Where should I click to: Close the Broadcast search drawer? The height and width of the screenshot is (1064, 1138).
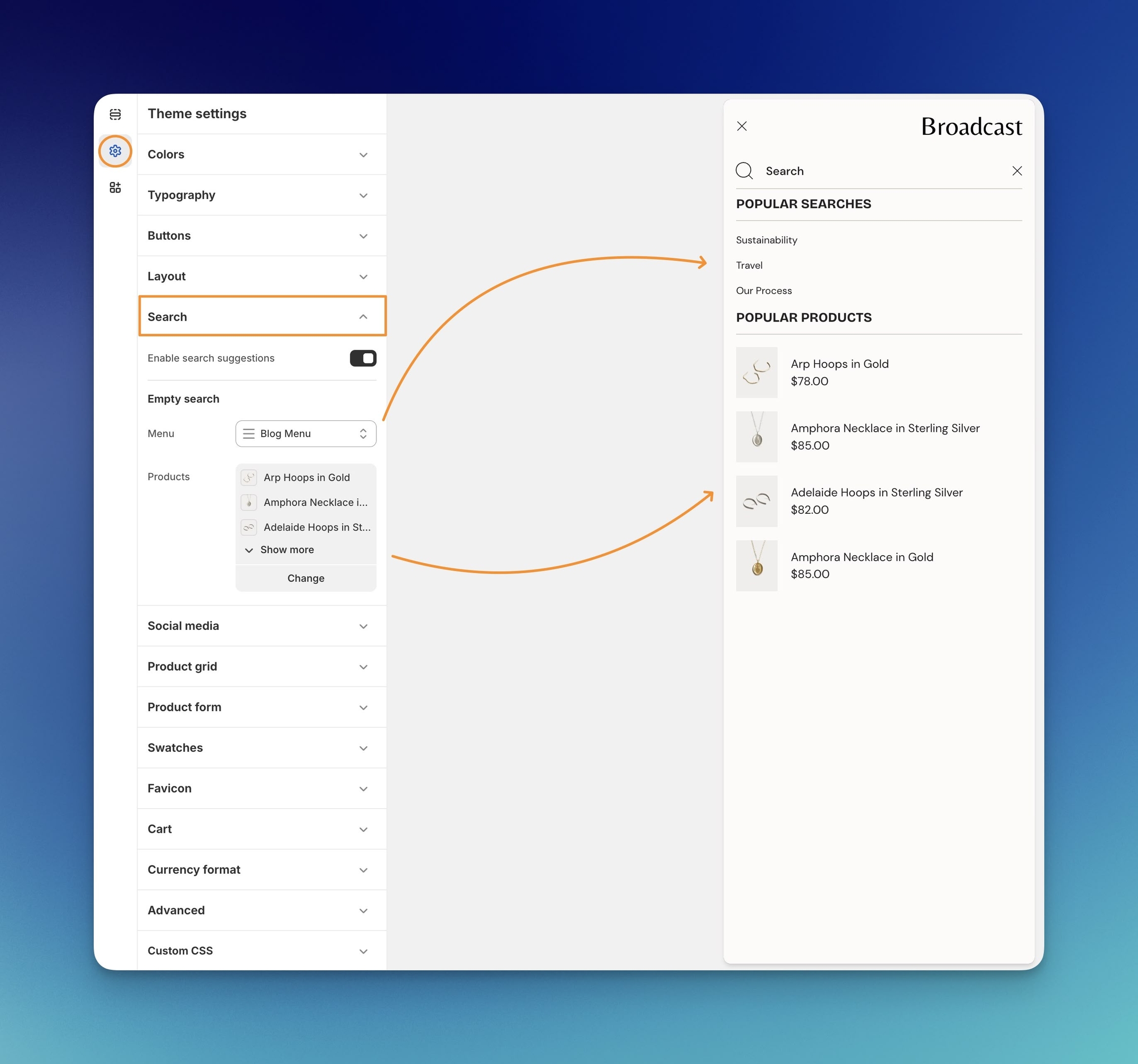pos(742,126)
